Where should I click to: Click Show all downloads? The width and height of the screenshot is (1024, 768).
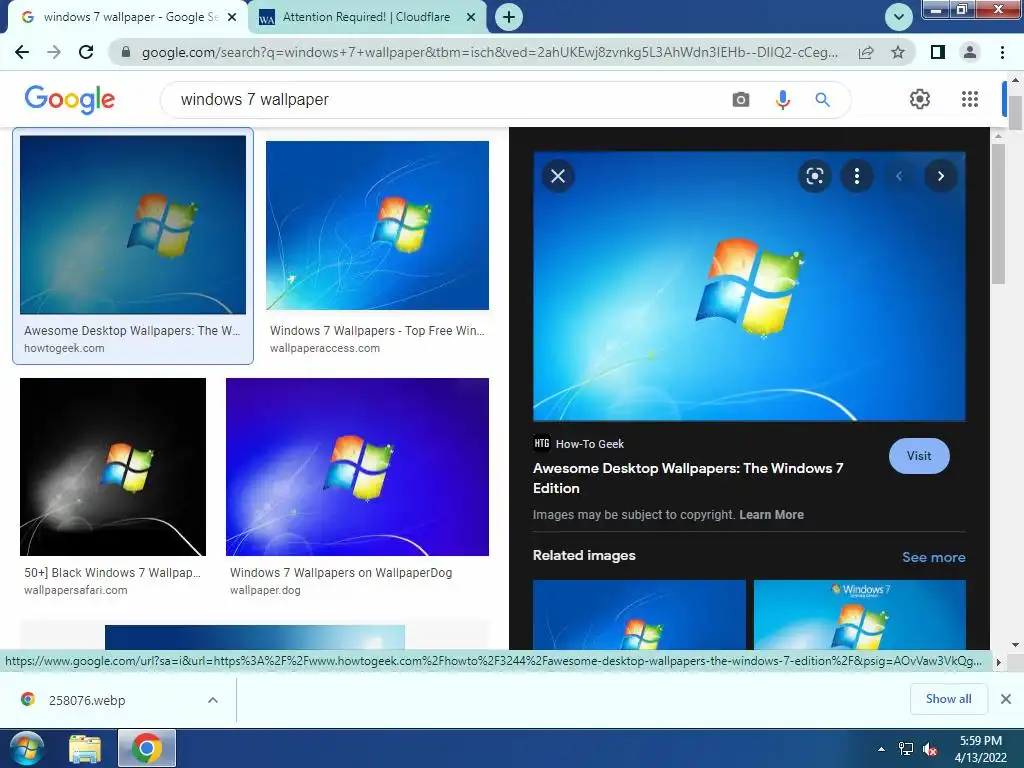[948, 699]
